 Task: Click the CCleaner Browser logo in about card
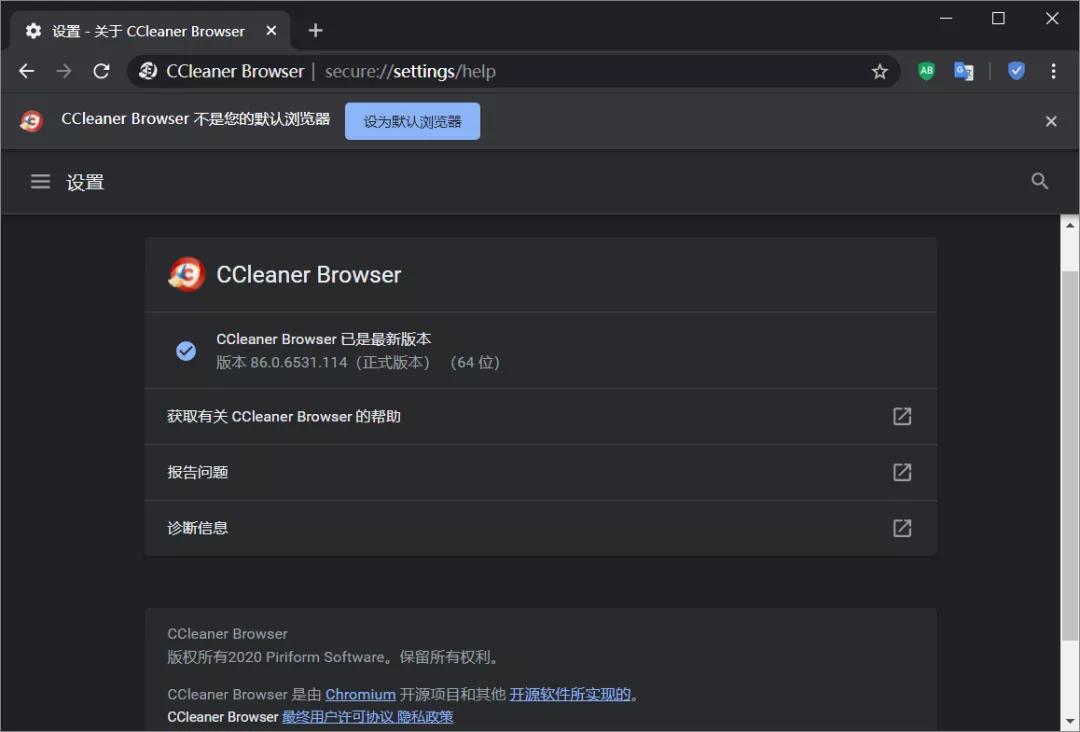tap(187, 274)
